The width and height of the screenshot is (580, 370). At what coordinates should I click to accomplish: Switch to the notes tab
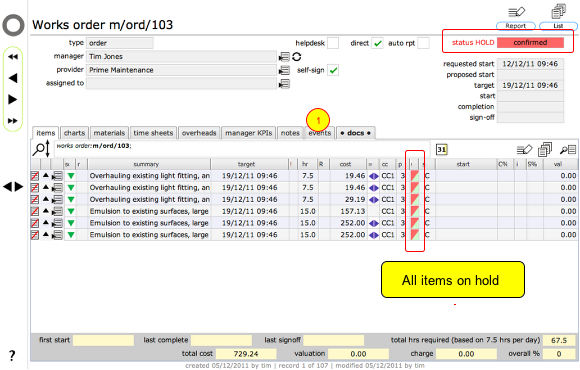click(290, 133)
